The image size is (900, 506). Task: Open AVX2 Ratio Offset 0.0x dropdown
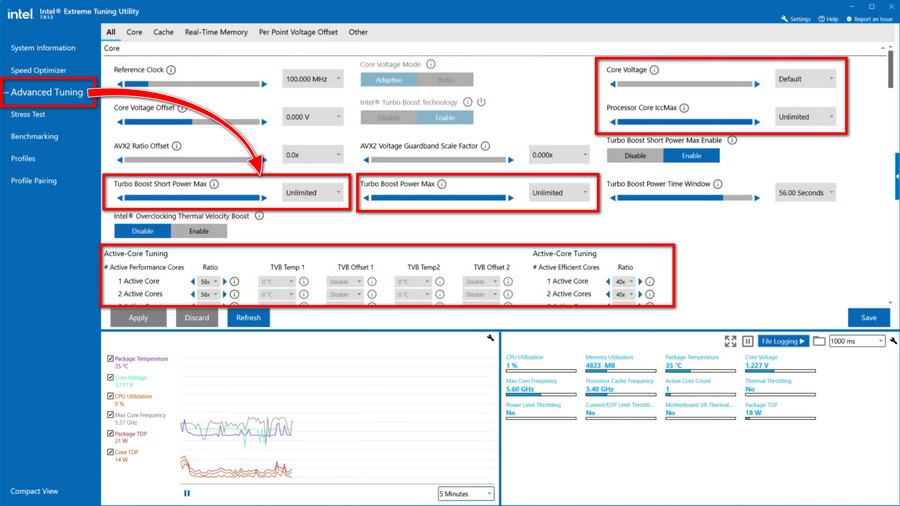point(313,155)
